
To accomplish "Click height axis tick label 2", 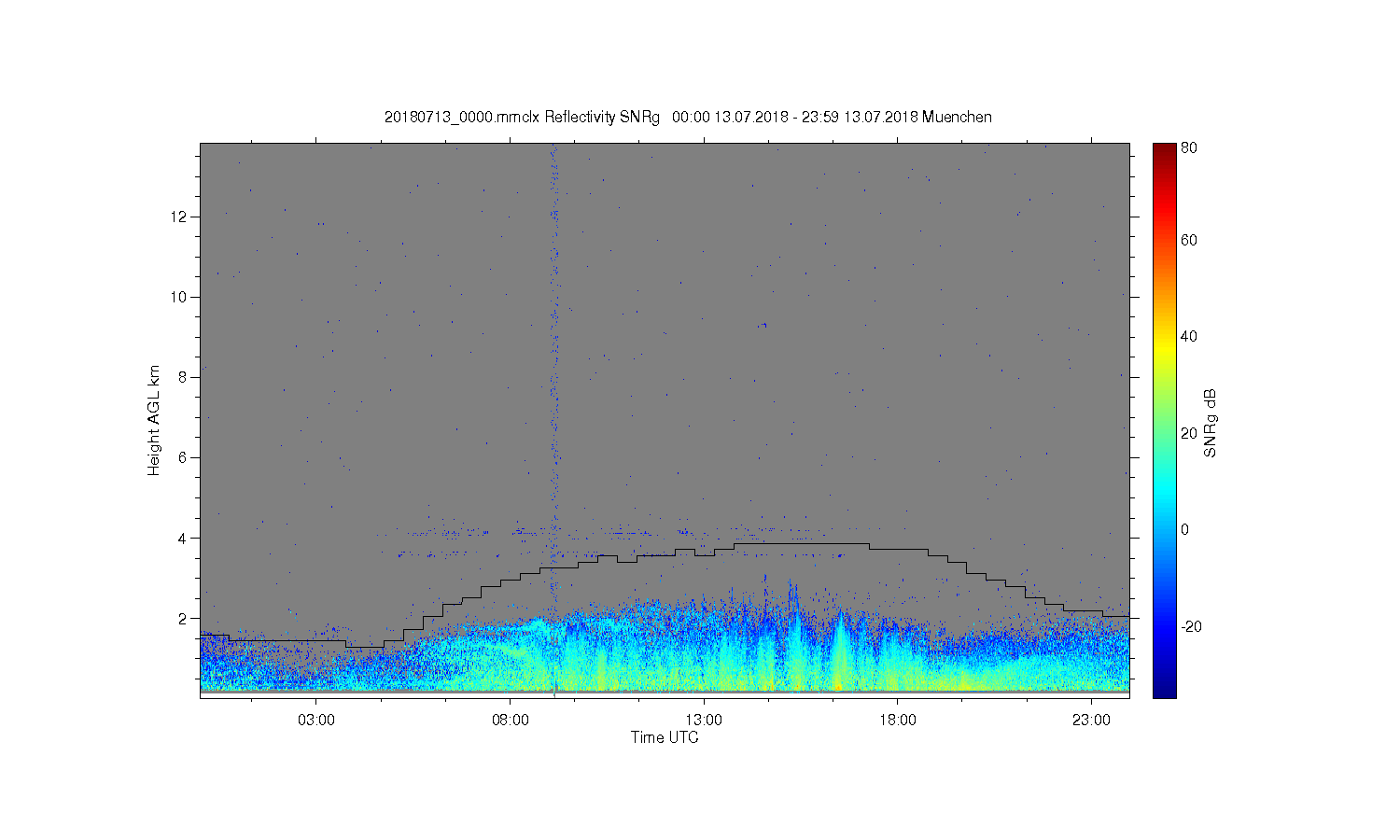I will coord(184,618).
